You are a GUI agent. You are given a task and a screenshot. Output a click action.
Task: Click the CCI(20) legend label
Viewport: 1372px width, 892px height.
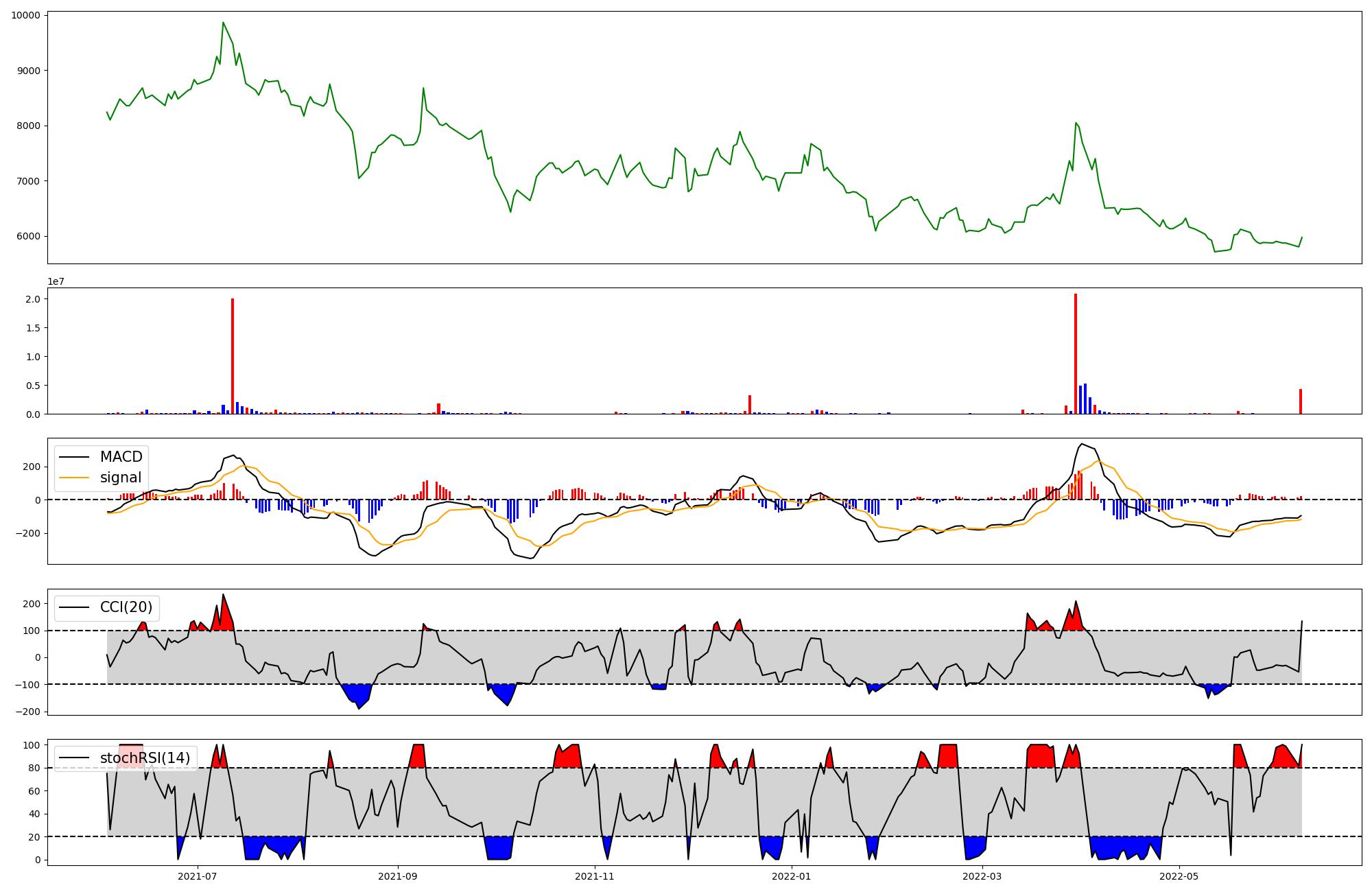click(126, 607)
